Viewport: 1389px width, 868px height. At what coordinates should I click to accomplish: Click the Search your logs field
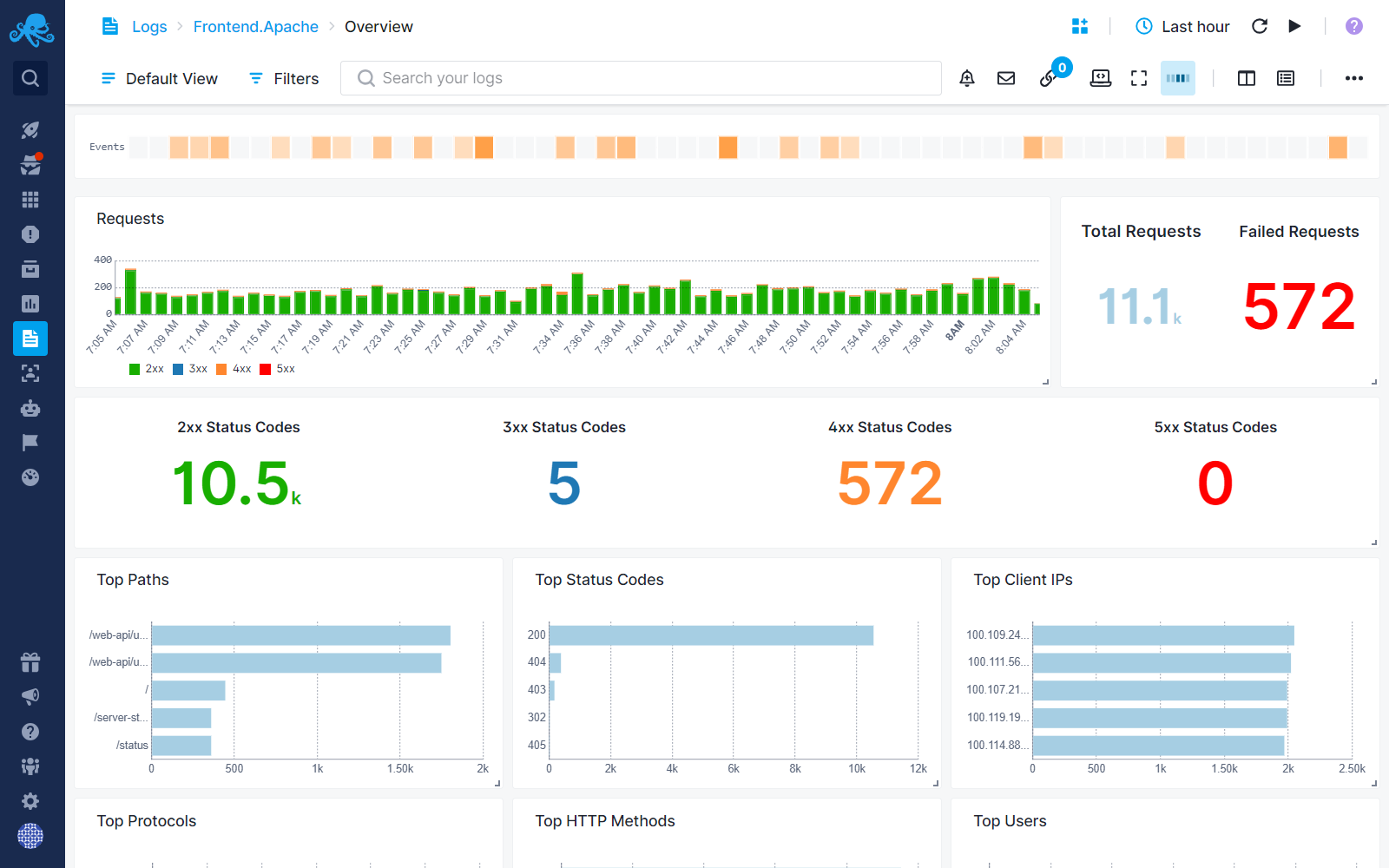pyautogui.click(x=641, y=78)
